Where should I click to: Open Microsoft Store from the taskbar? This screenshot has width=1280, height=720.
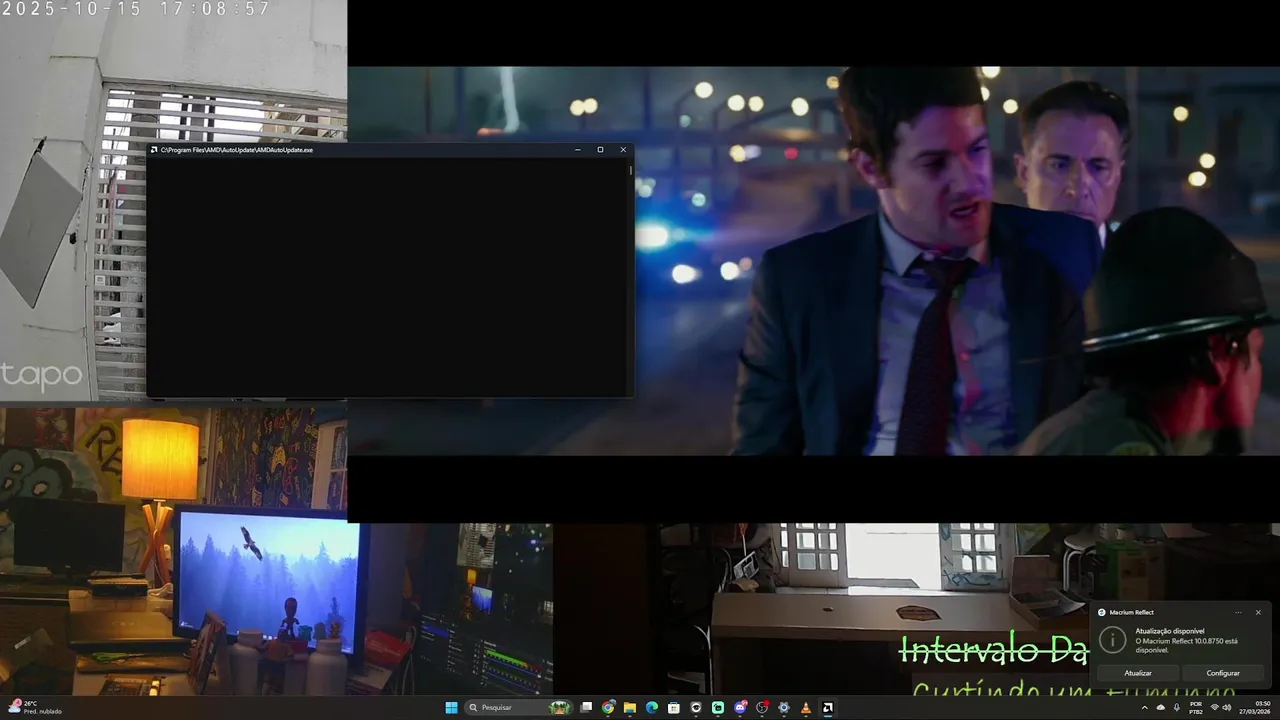[674, 708]
